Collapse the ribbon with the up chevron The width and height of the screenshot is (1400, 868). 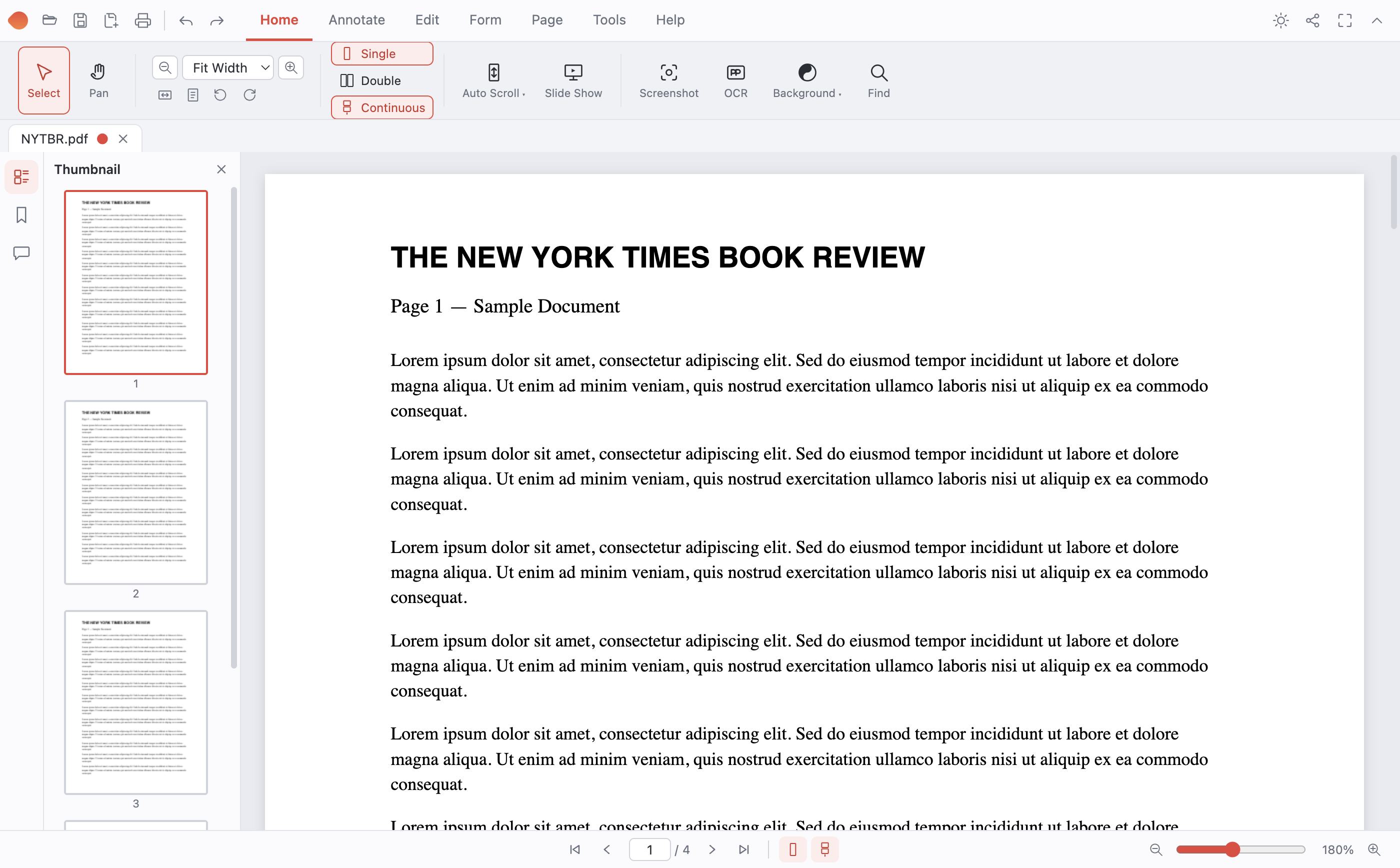pos(1376,20)
